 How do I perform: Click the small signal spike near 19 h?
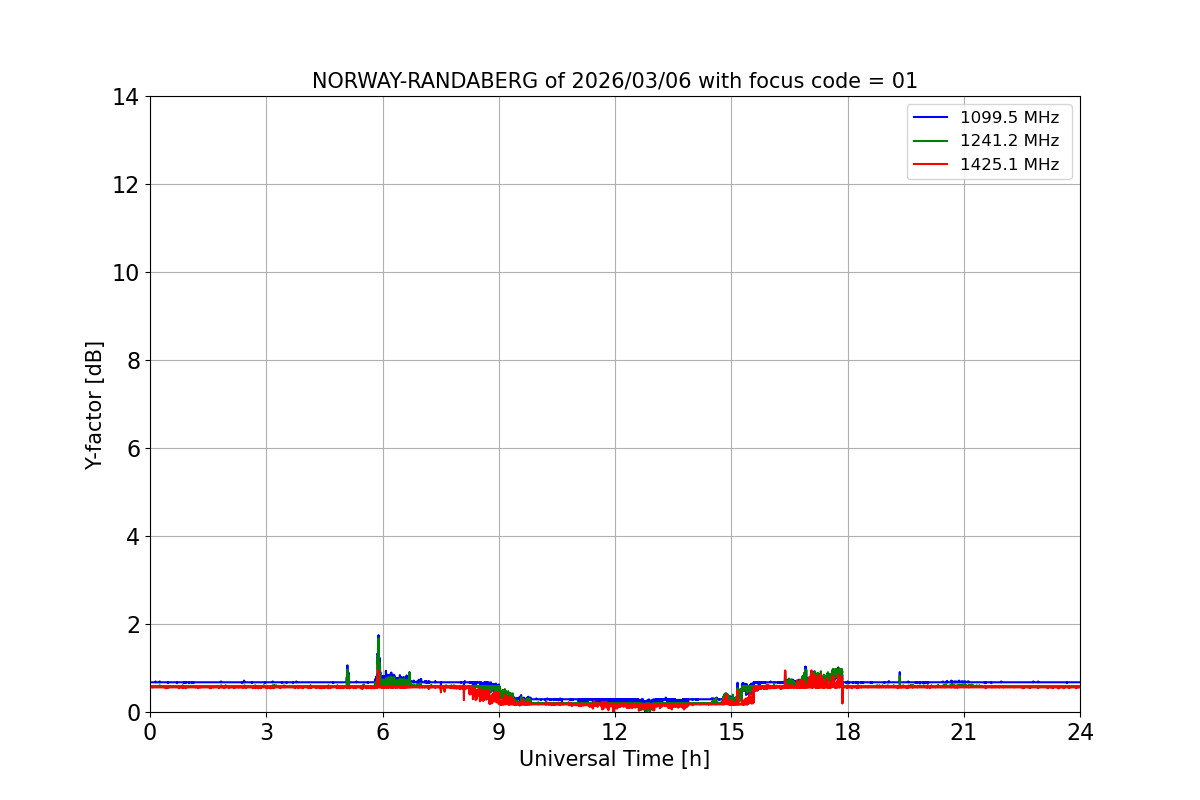pos(899,678)
